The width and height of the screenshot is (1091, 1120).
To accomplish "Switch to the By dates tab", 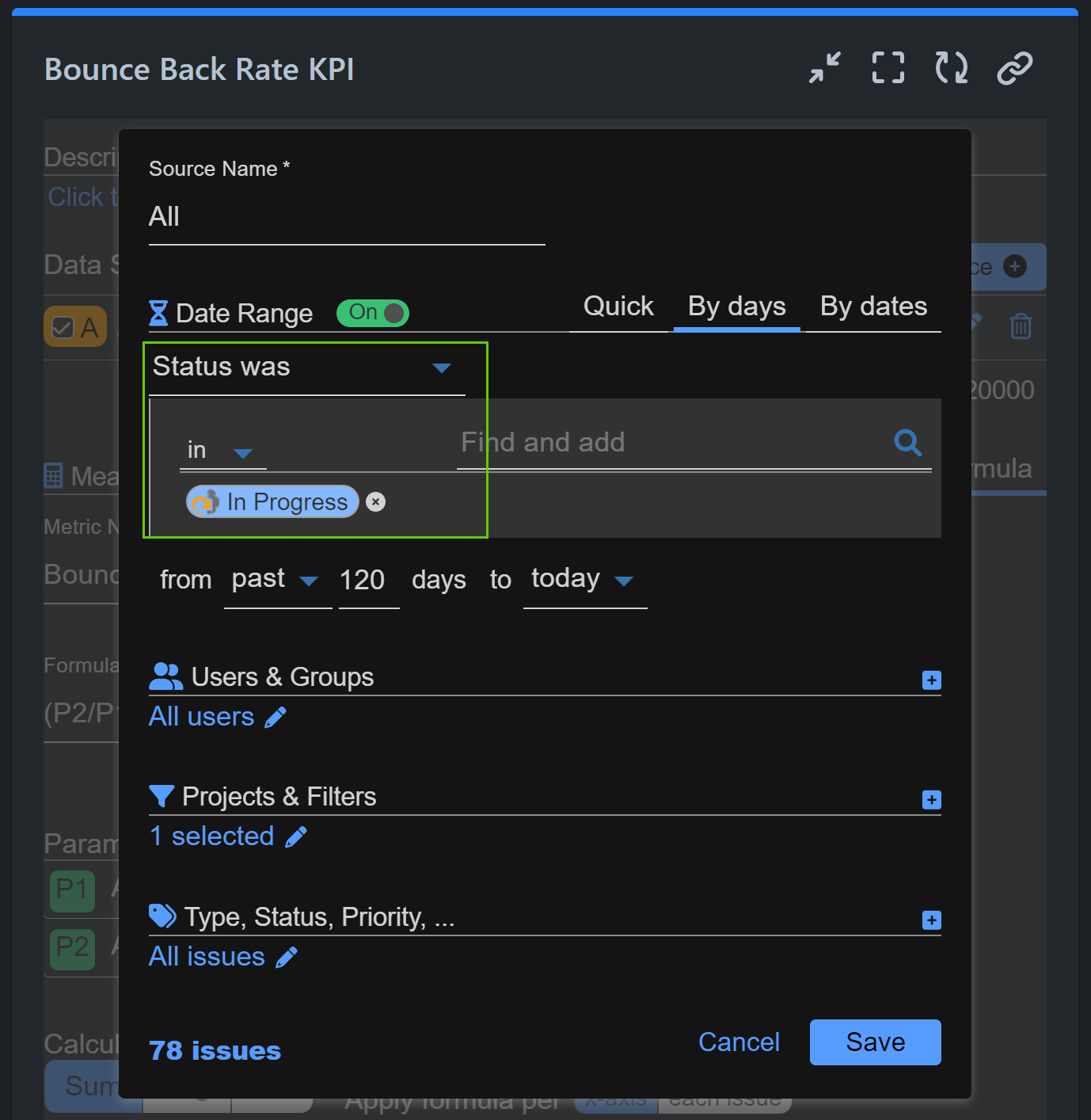I will coord(872,307).
